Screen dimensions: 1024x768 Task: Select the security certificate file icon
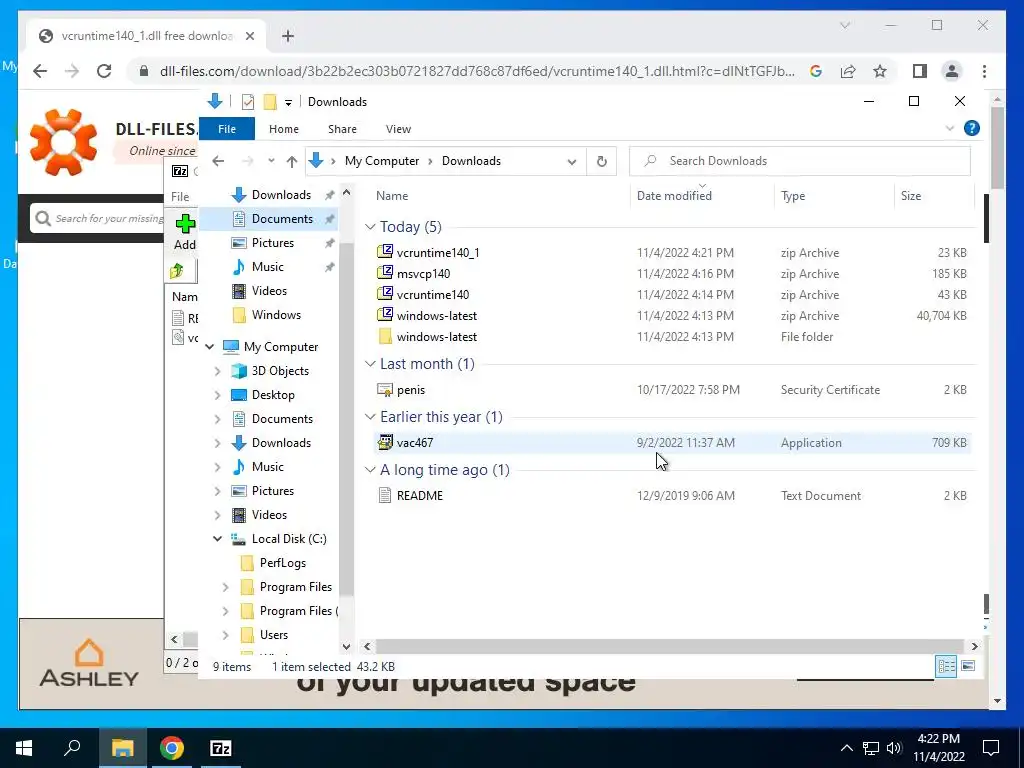point(385,389)
